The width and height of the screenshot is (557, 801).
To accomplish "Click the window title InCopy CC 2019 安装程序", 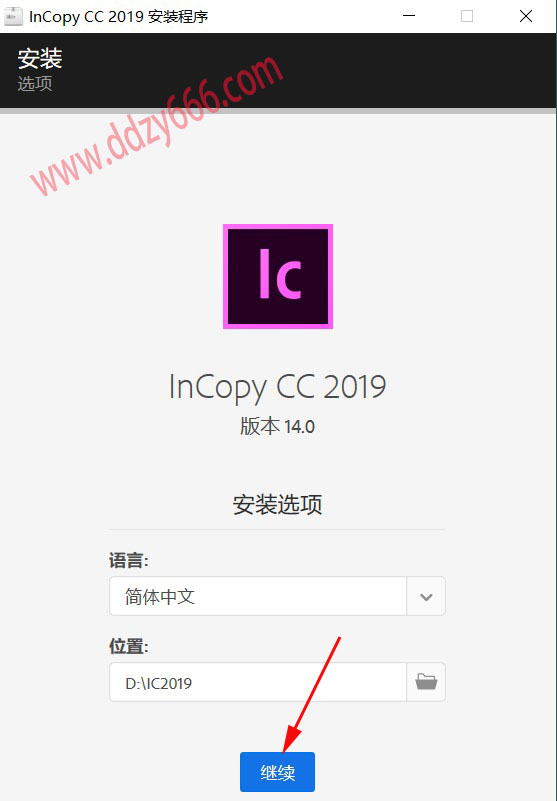I will point(119,16).
